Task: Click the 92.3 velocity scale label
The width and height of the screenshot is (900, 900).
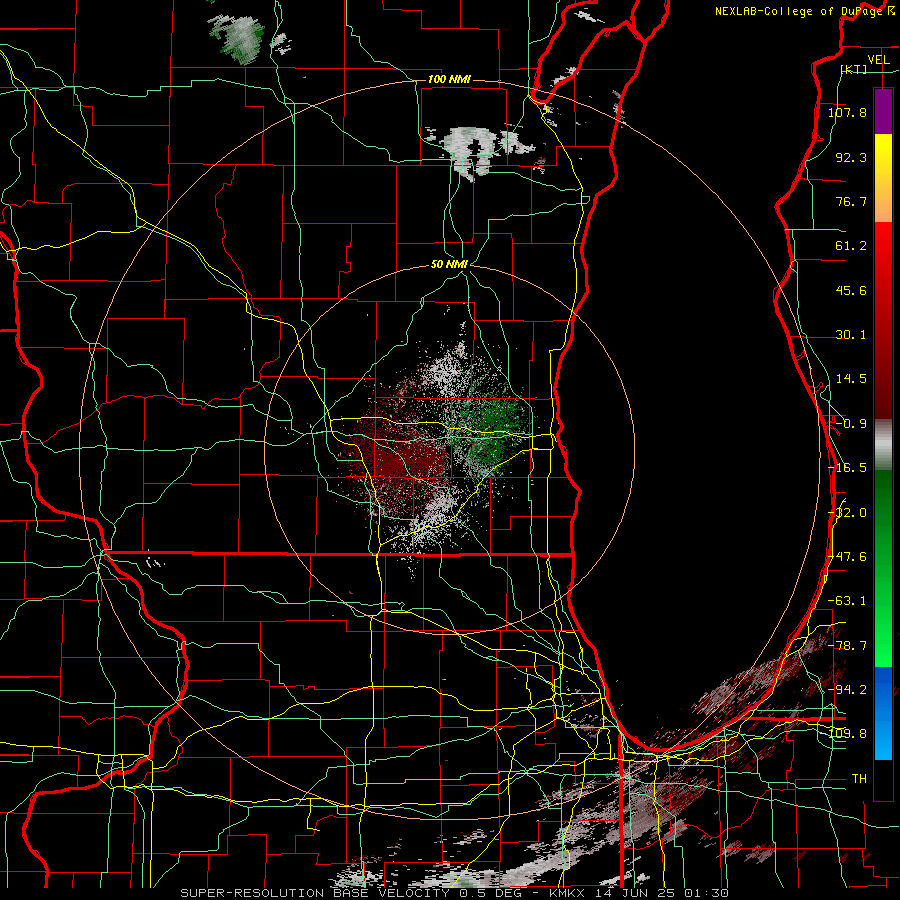Action: tap(851, 157)
